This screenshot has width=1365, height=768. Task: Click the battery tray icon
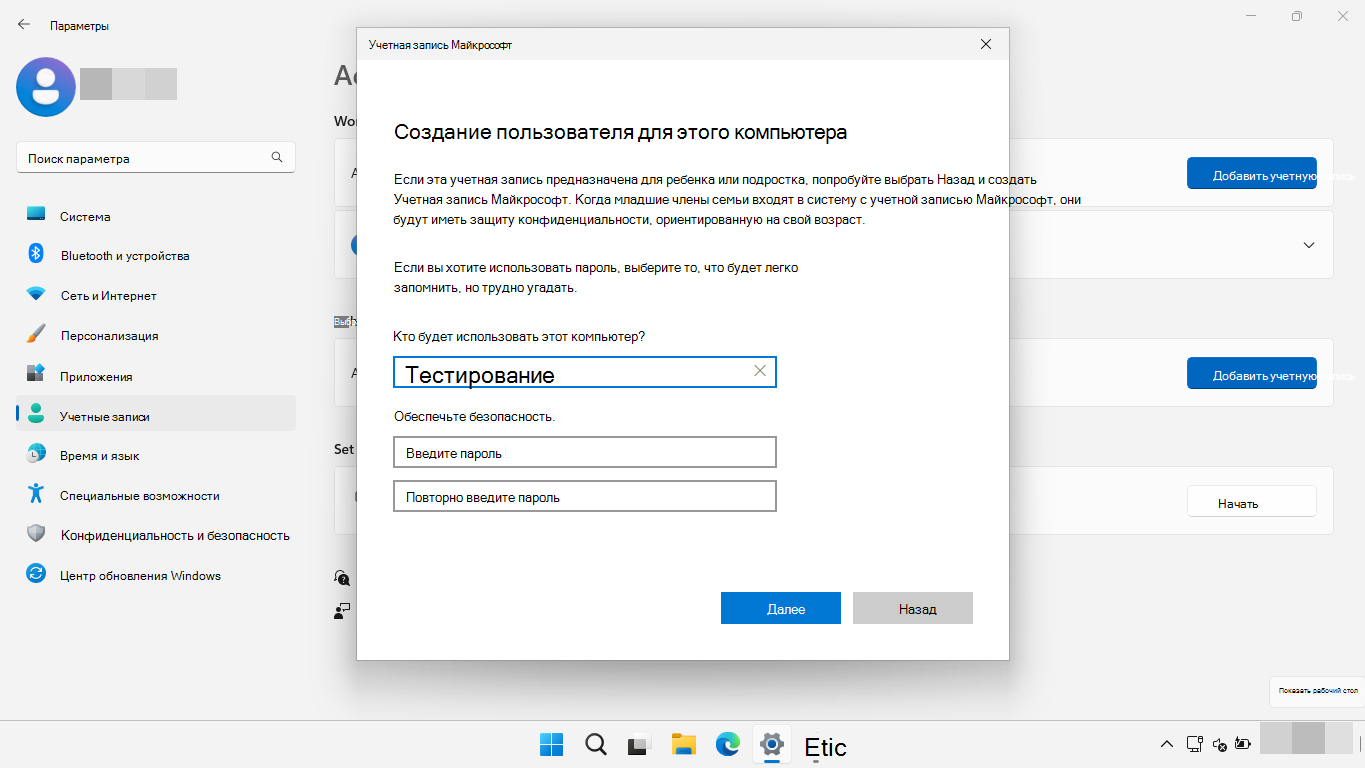[1242, 745]
